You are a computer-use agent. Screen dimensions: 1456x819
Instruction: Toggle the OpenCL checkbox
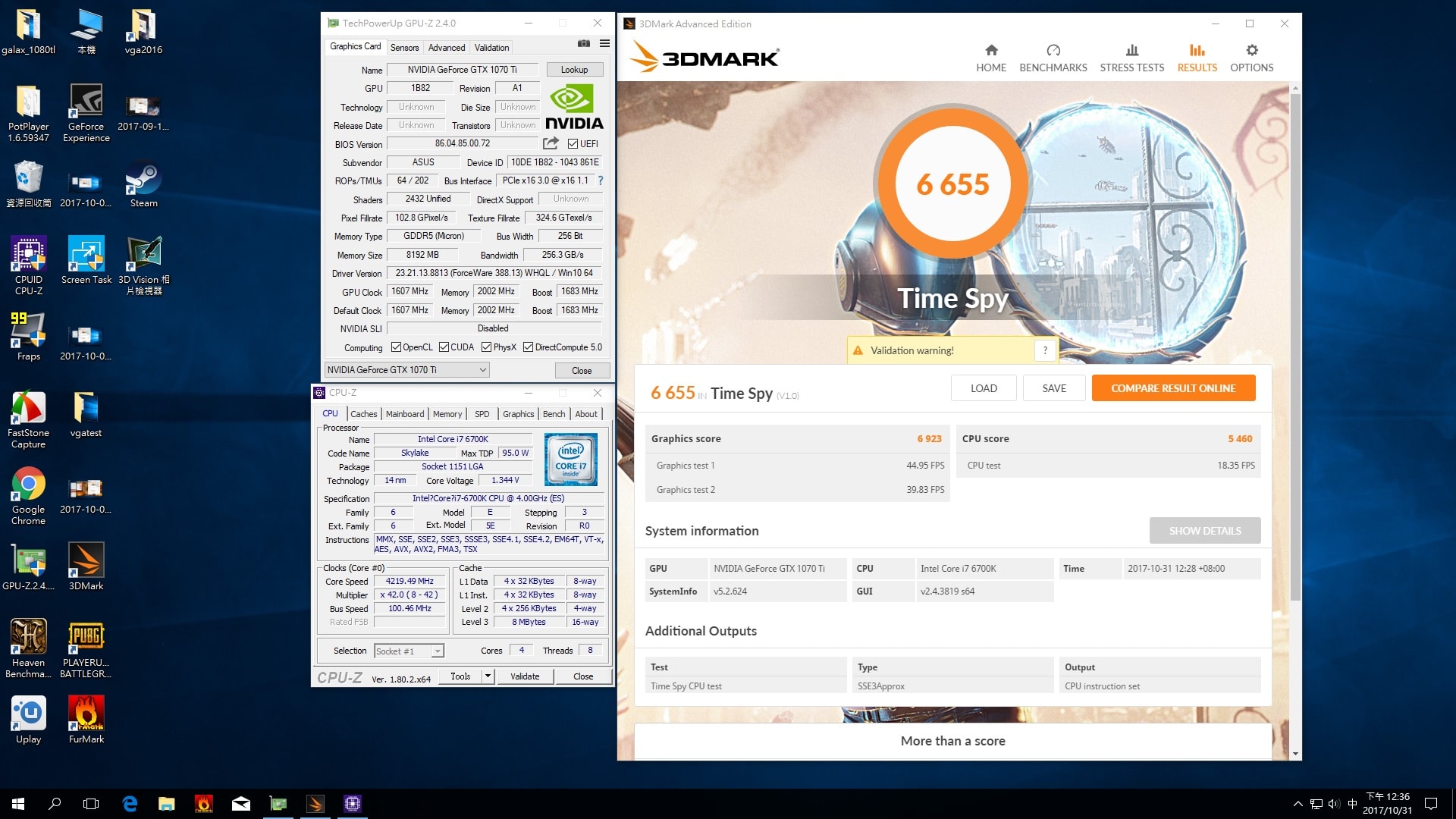click(x=396, y=347)
